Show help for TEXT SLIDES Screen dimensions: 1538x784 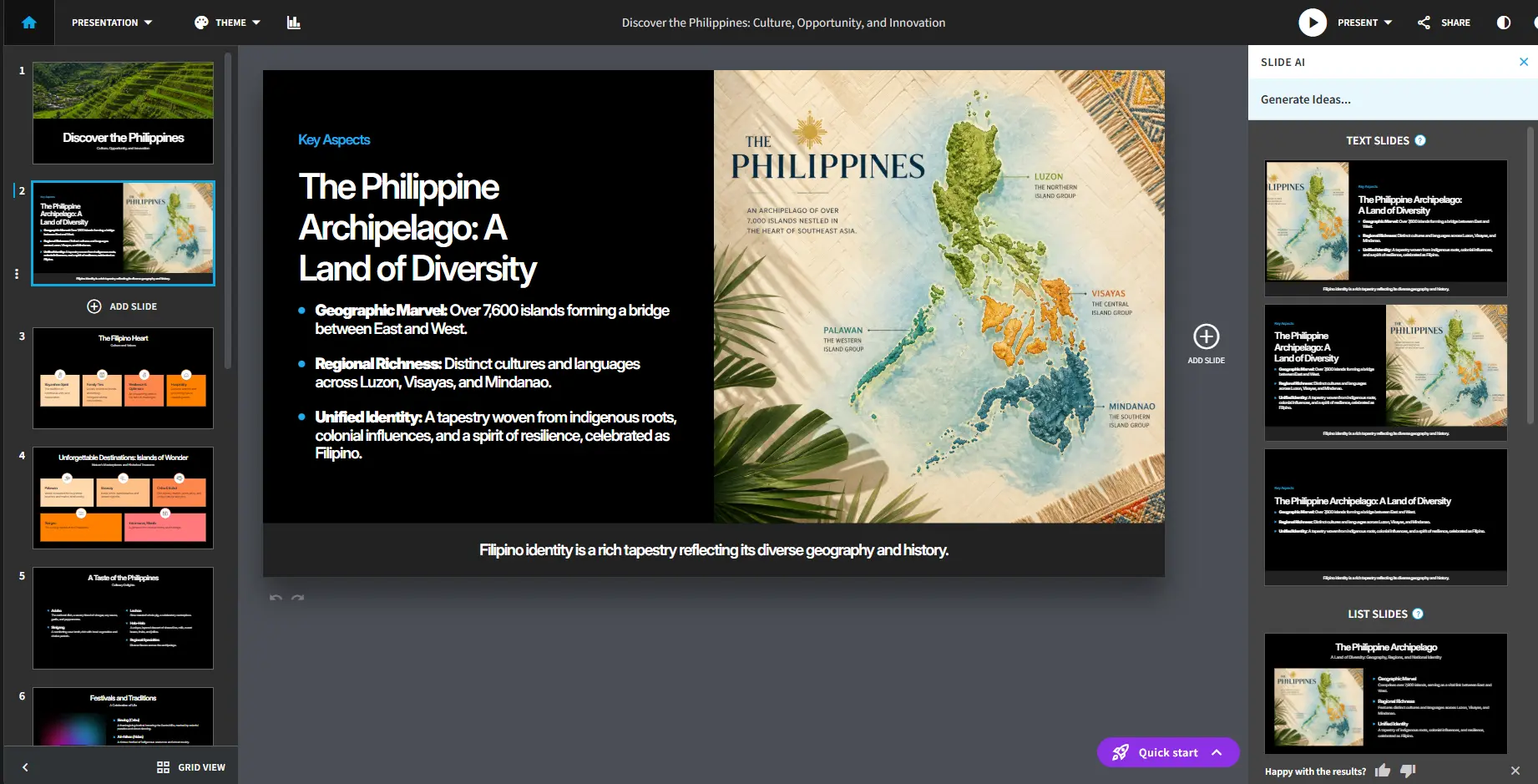pyautogui.click(x=1420, y=140)
